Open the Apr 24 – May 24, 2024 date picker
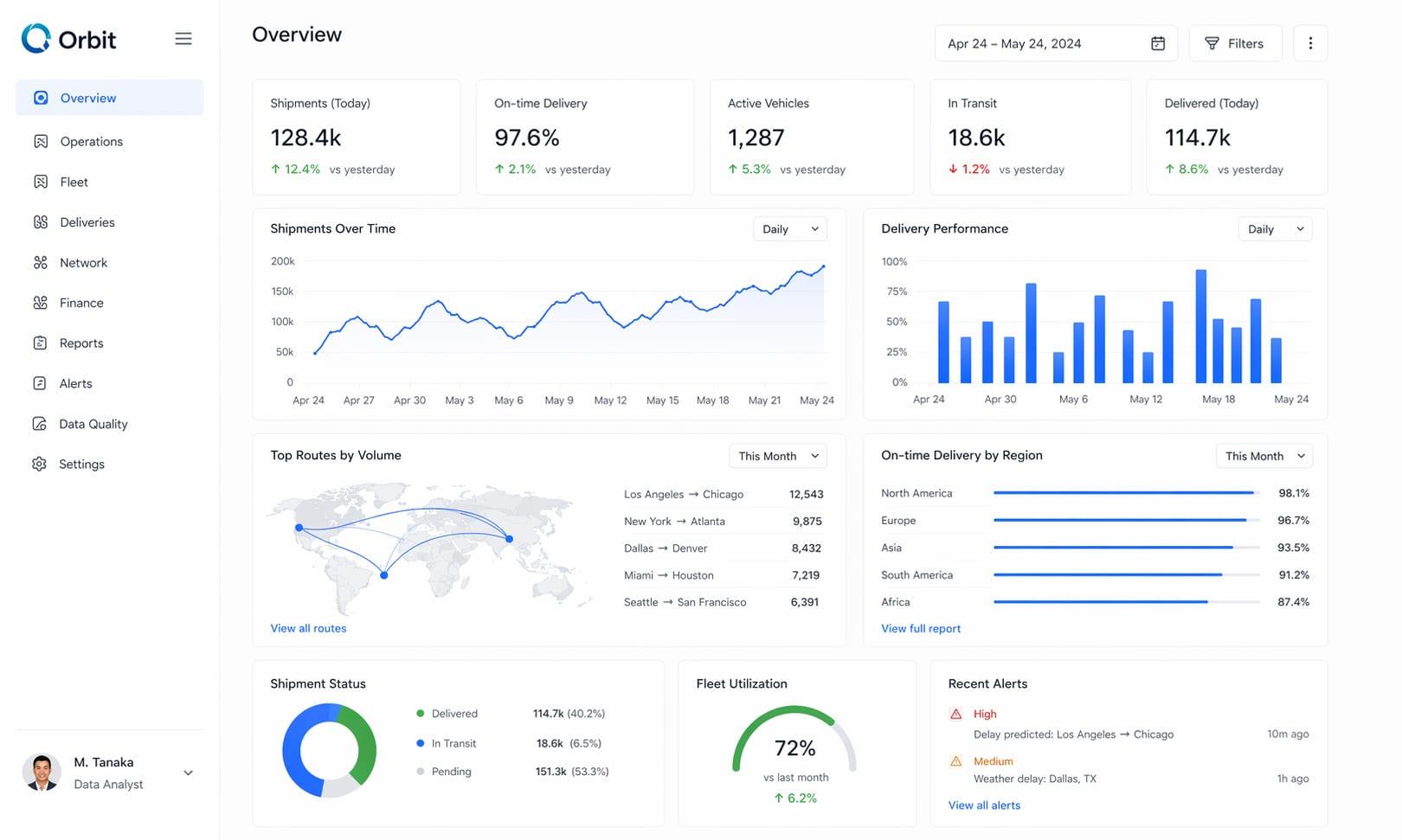Screen dimensions: 1402x840 coord(1056,43)
